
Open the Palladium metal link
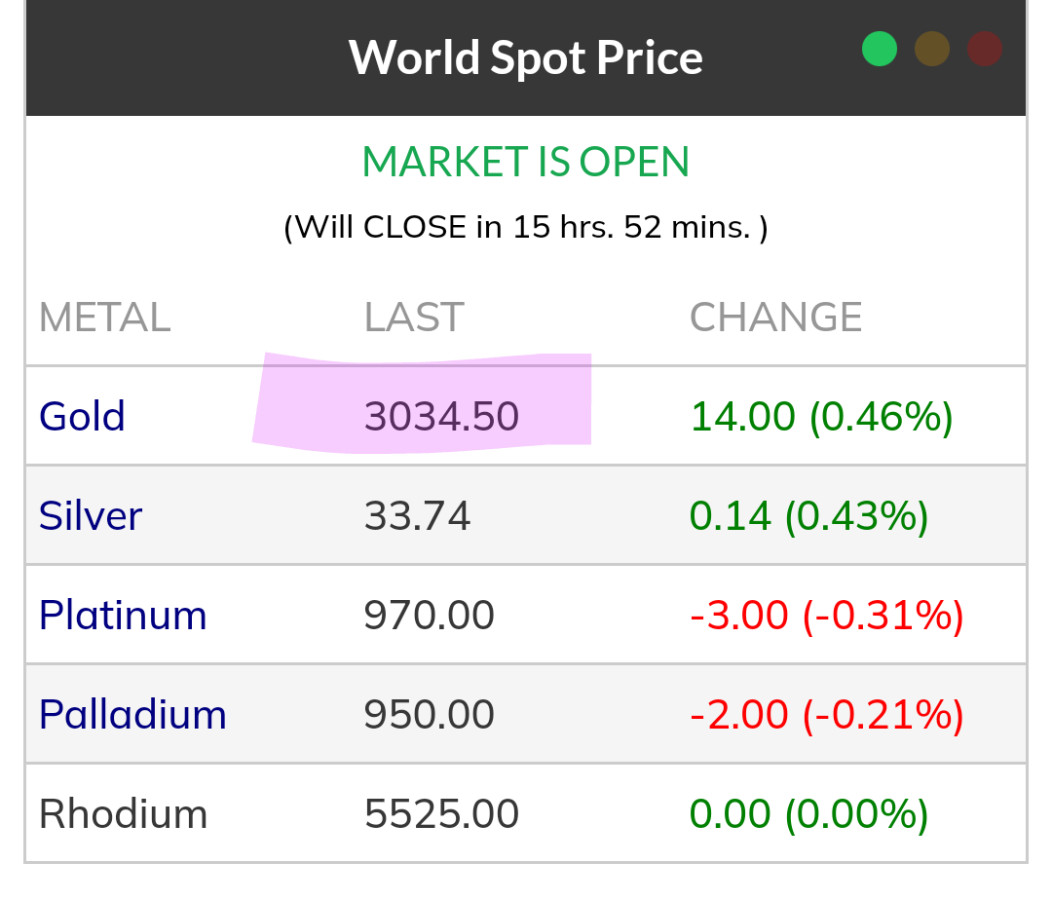pos(132,714)
